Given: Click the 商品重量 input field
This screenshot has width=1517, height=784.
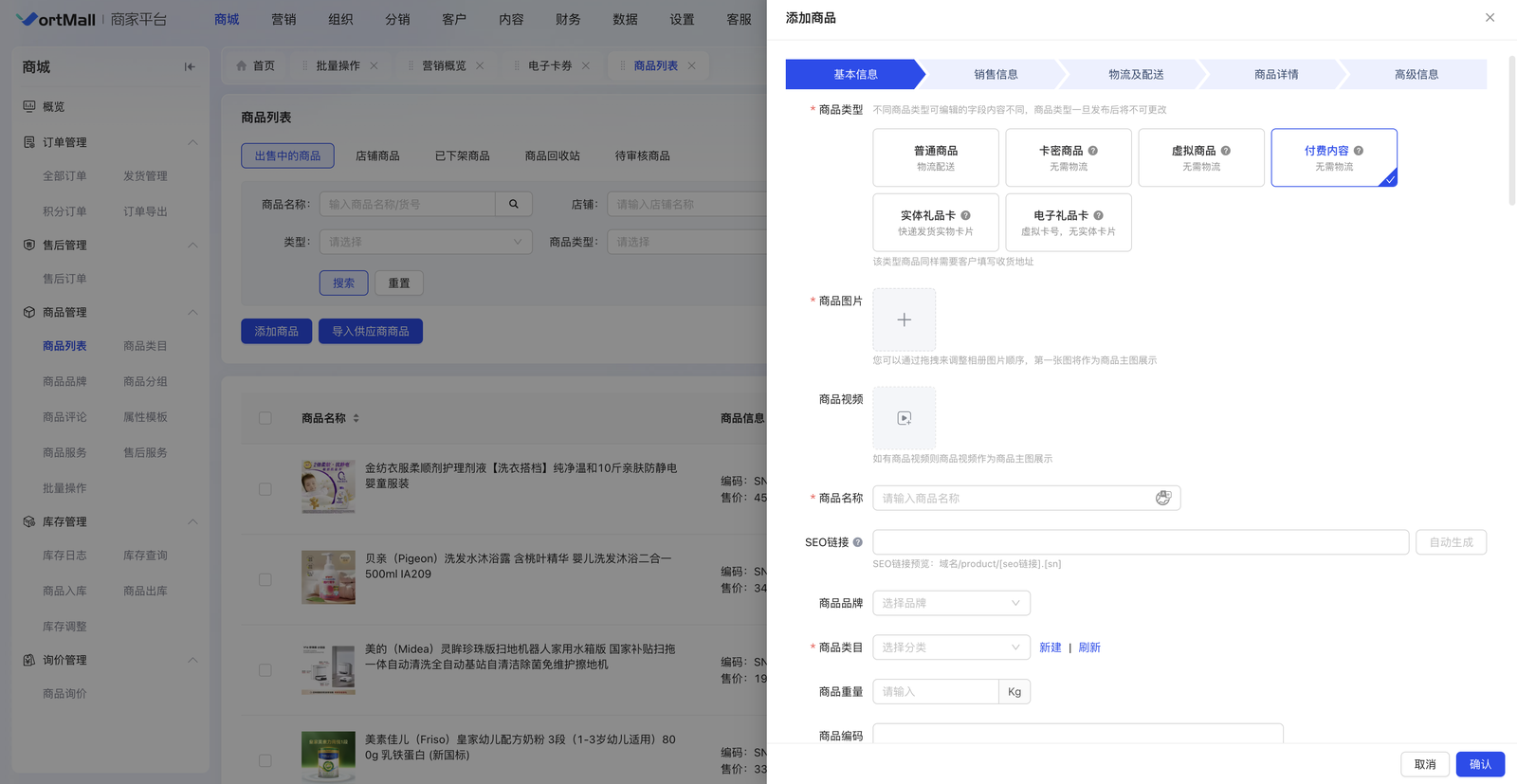Looking at the screenshot, I should (935, 692).
